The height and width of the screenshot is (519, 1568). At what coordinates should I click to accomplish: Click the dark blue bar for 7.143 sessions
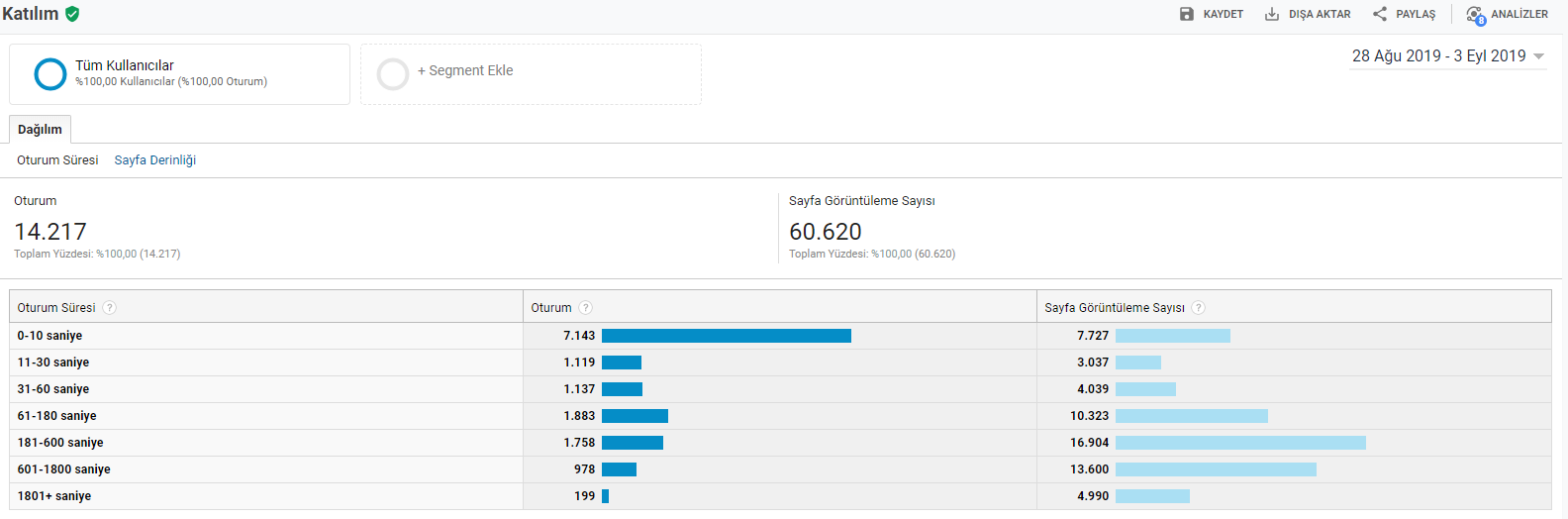tap(727, 336)
